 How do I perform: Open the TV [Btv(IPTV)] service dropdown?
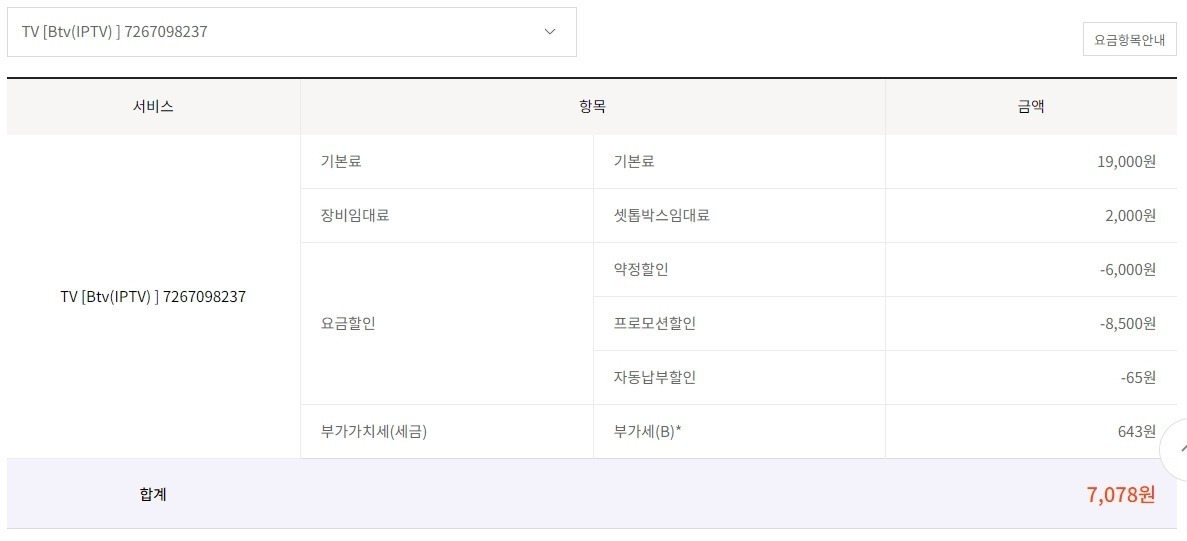[x=290, y=32]
